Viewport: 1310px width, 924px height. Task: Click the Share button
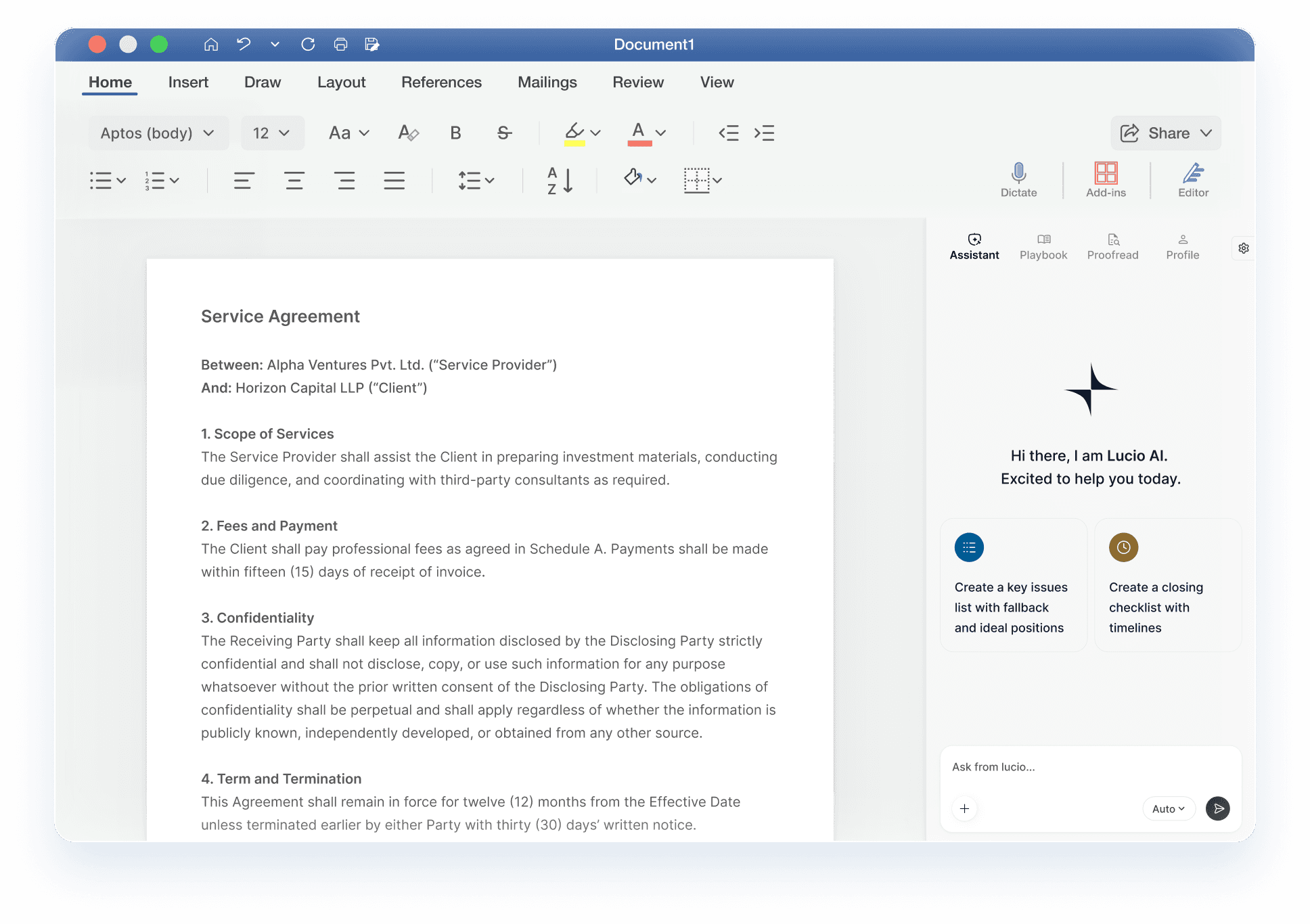coord(1165,133)
